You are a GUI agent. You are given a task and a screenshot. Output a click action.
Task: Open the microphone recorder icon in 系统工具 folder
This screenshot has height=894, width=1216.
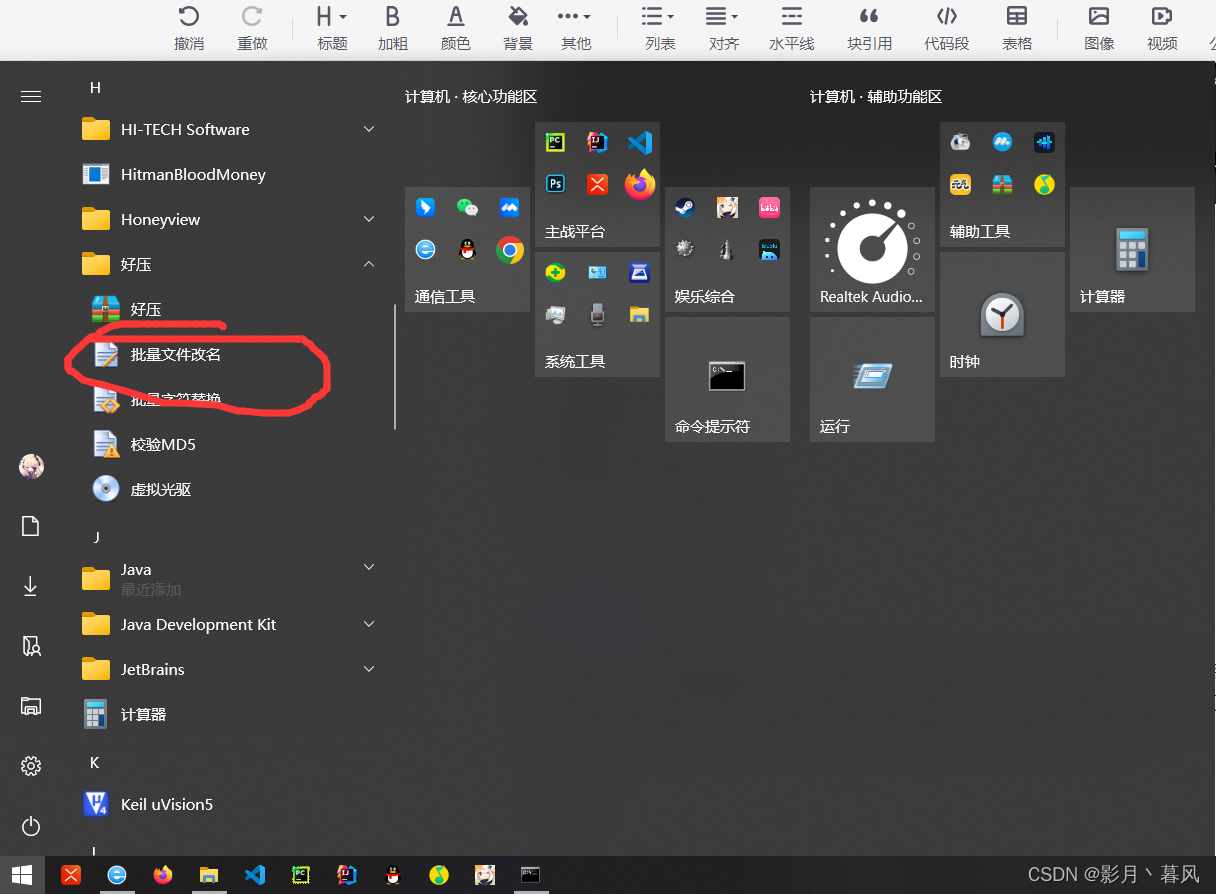[597, 314]
